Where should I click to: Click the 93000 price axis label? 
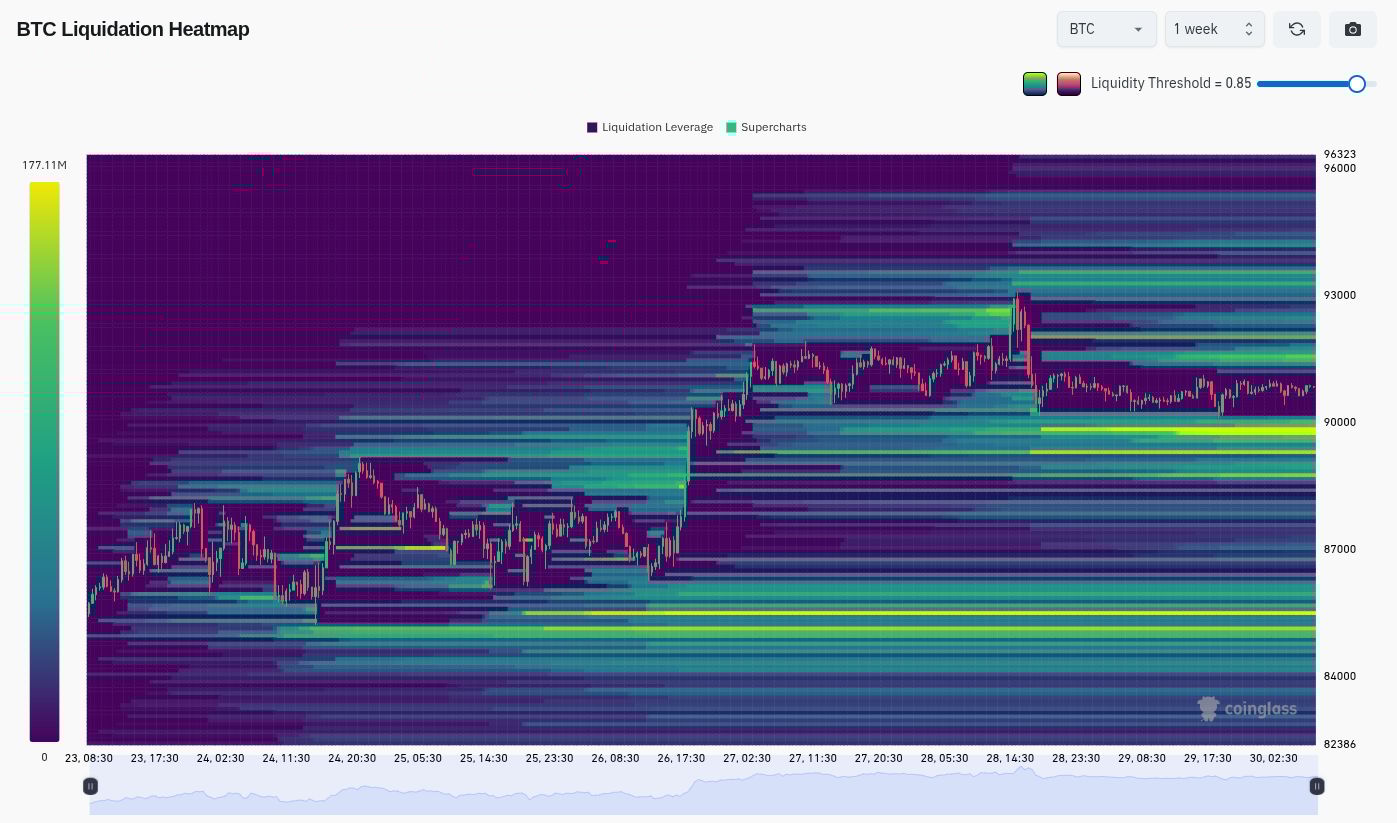[x=1339, y=295]
